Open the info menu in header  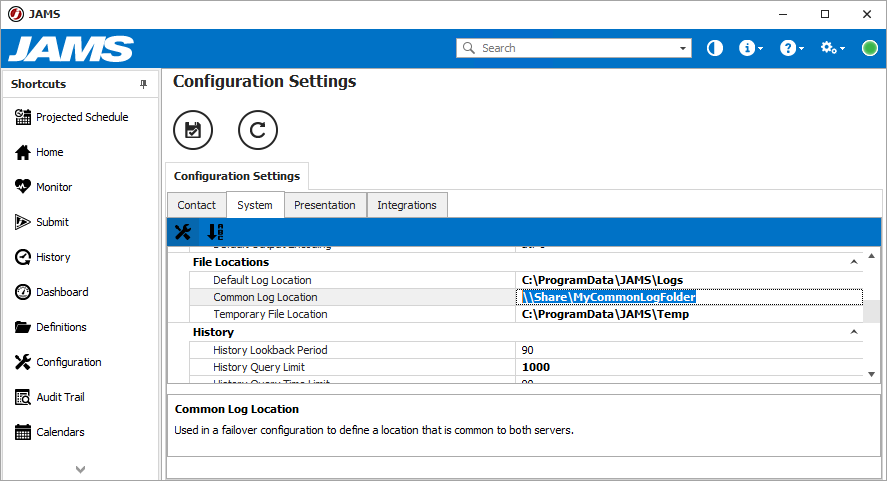pos(751,48)
